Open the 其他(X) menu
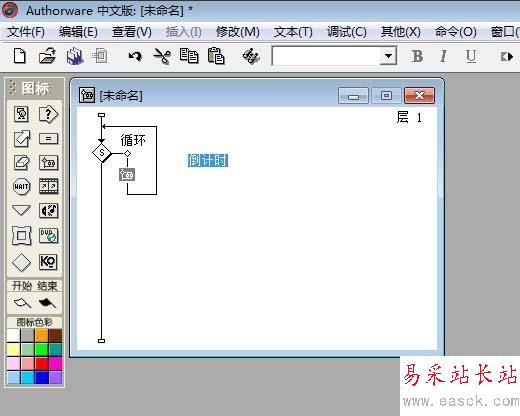Viewport: 520px width, 416px height. tap(401, 32)
